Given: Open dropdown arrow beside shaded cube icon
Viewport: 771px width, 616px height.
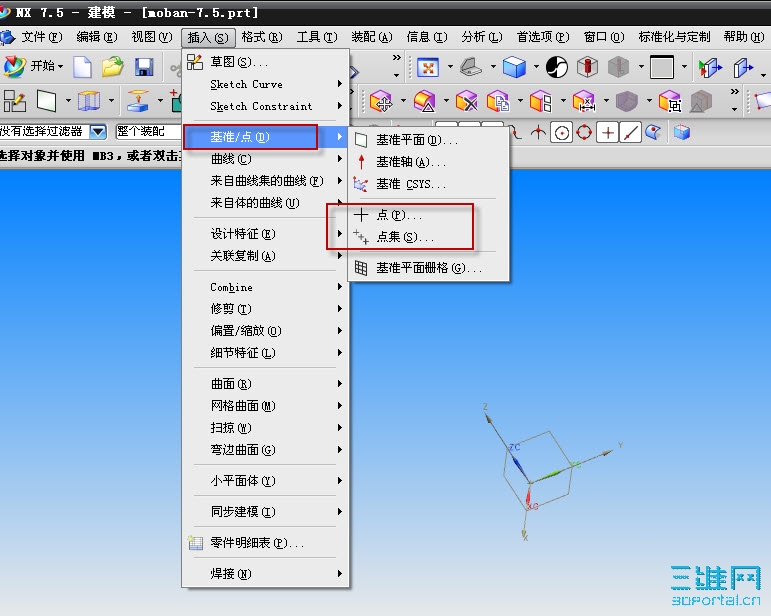Looking at the screenshot, I should [x=536, y=67].
